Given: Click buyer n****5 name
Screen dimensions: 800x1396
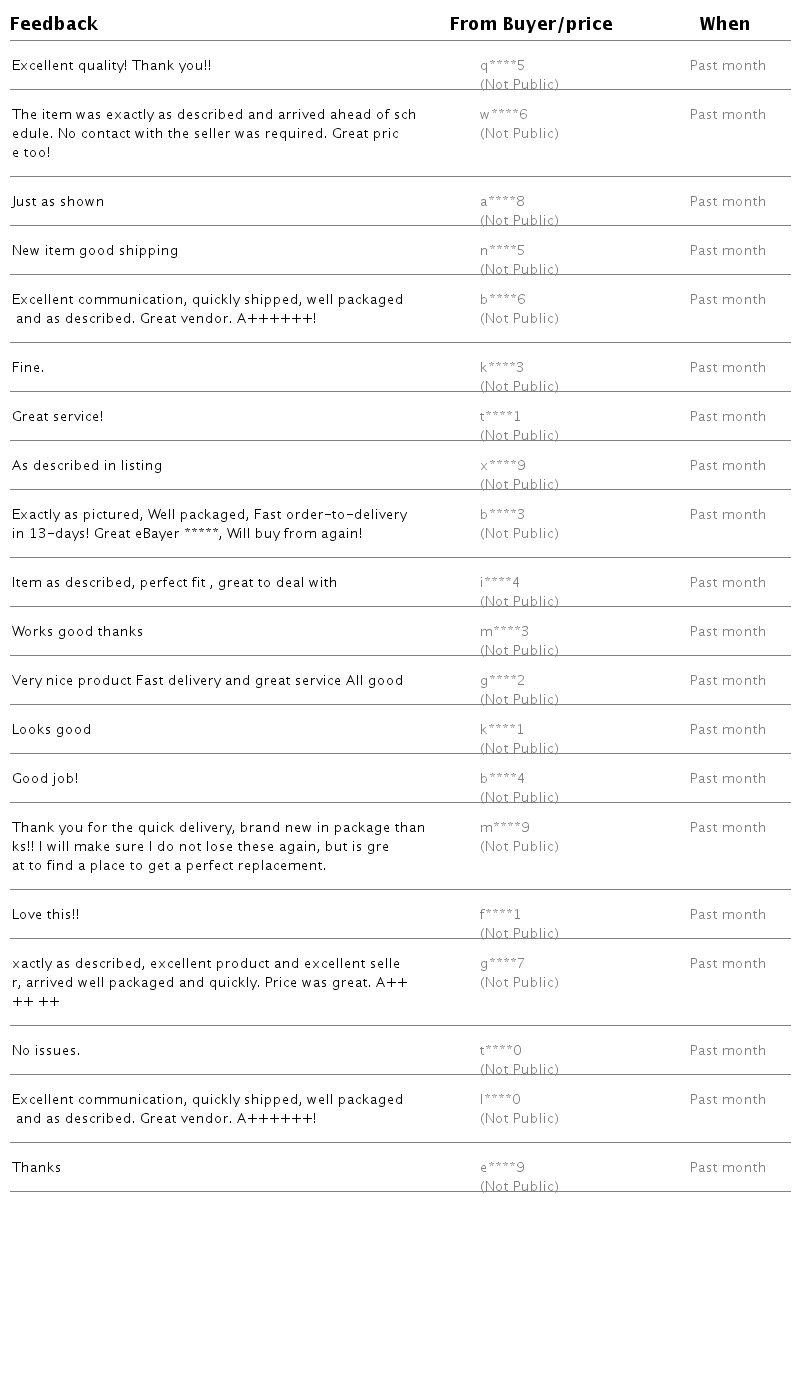Looking at the screenshot, I should (502, 251).
